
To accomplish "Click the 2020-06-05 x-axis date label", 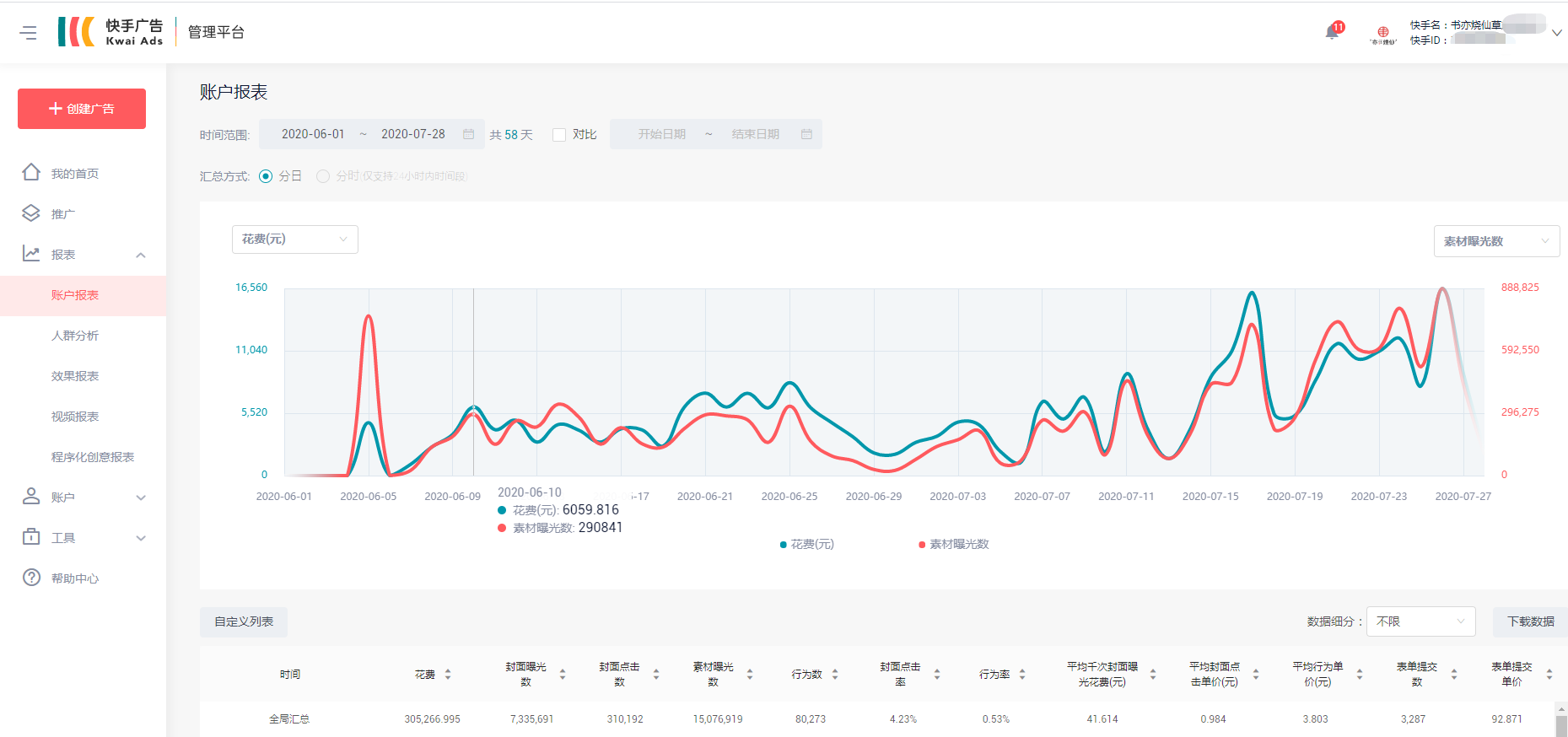I will click(x=369, y=497).
